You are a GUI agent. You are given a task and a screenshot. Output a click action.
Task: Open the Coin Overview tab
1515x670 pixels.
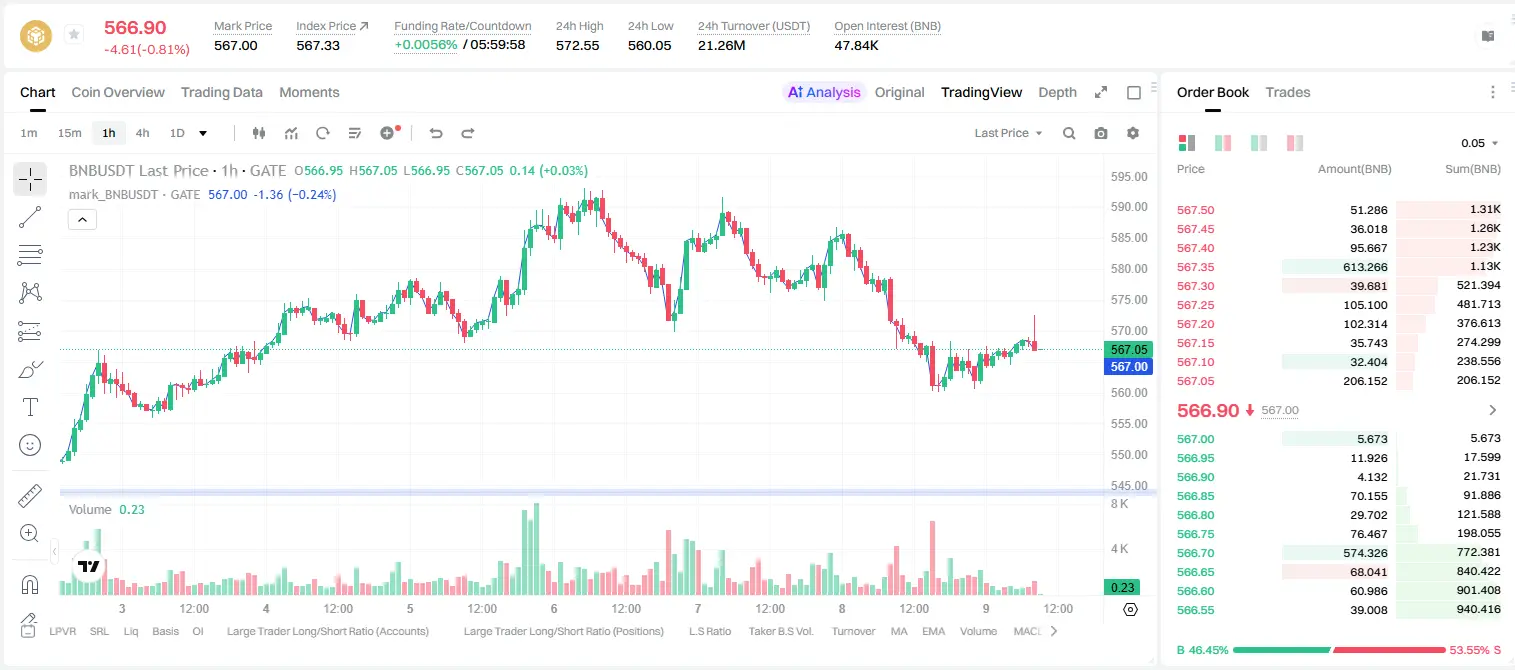[118, 92]
